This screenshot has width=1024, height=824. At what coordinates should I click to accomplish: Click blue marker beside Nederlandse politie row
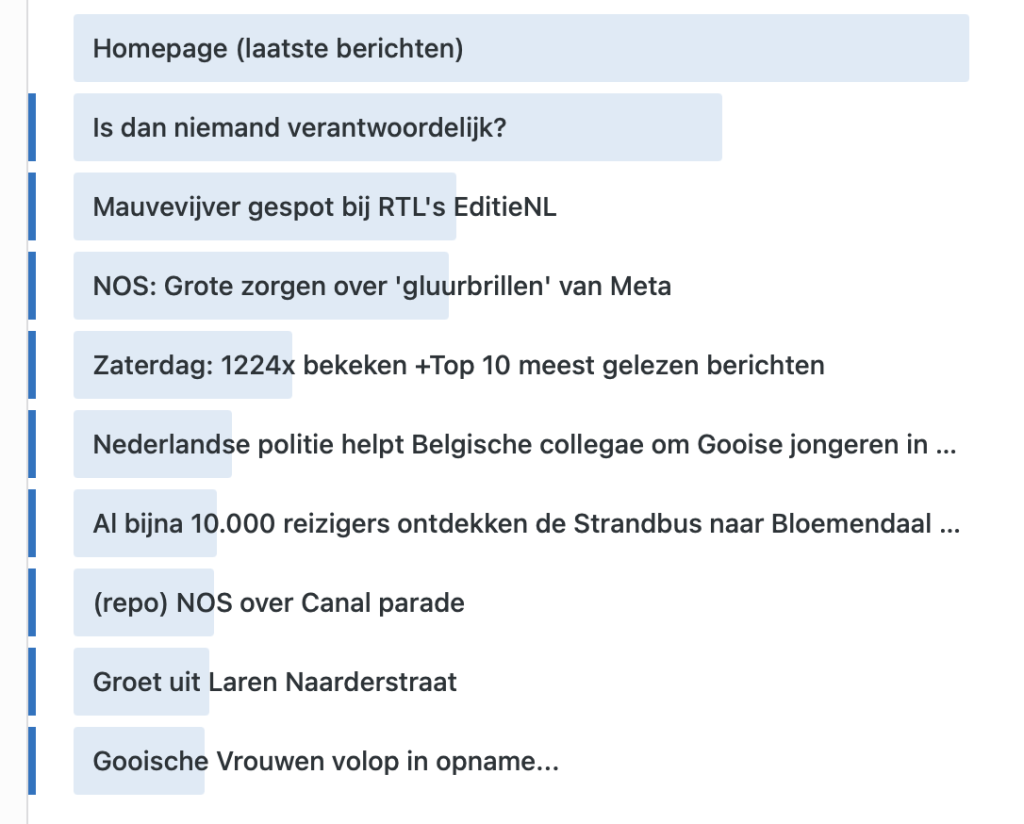pyautogui.click(x=32, y=444)
